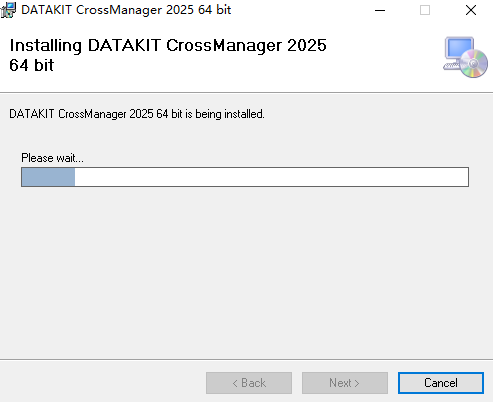Click the disabled Next button
Viewport: 493px width, 402px height.
click(345, 383)
